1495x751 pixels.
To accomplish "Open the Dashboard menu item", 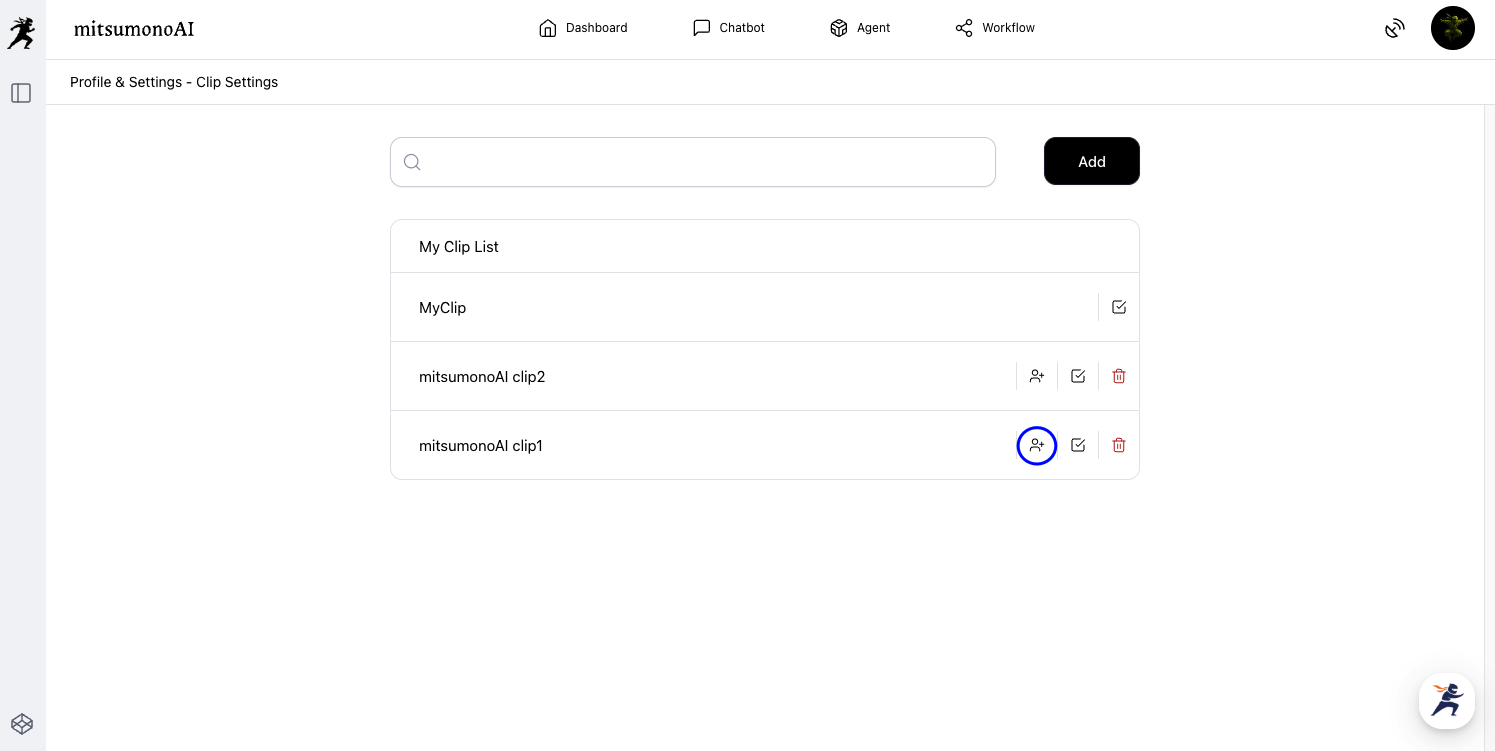I will 583,28.
